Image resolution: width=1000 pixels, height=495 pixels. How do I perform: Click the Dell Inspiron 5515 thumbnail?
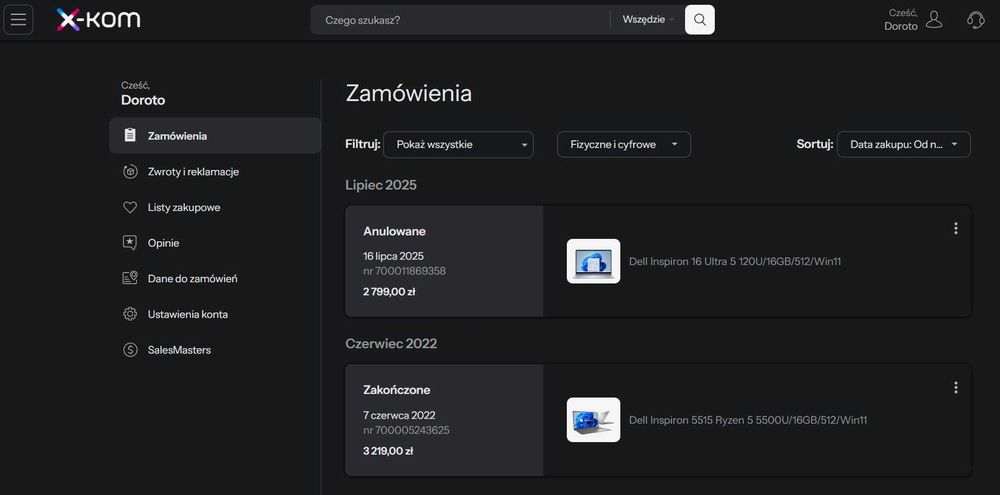tap(593, 420)
